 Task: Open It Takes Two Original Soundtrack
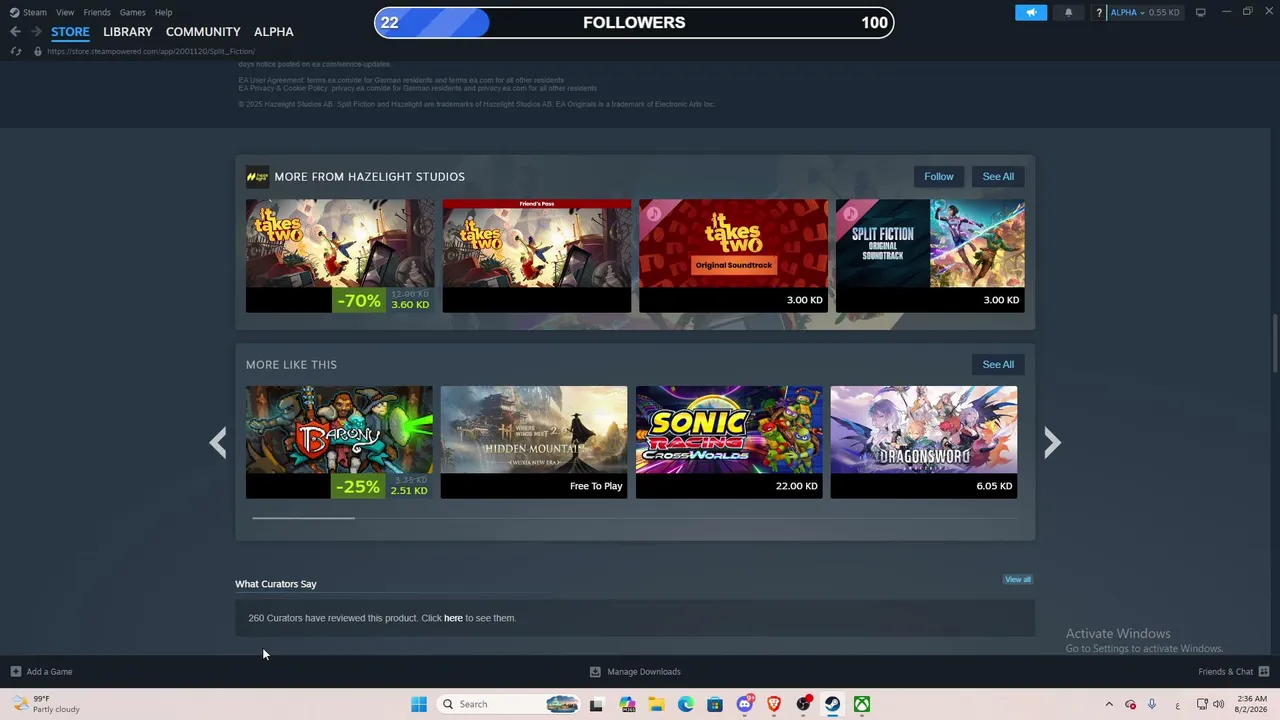pos(734,256)
